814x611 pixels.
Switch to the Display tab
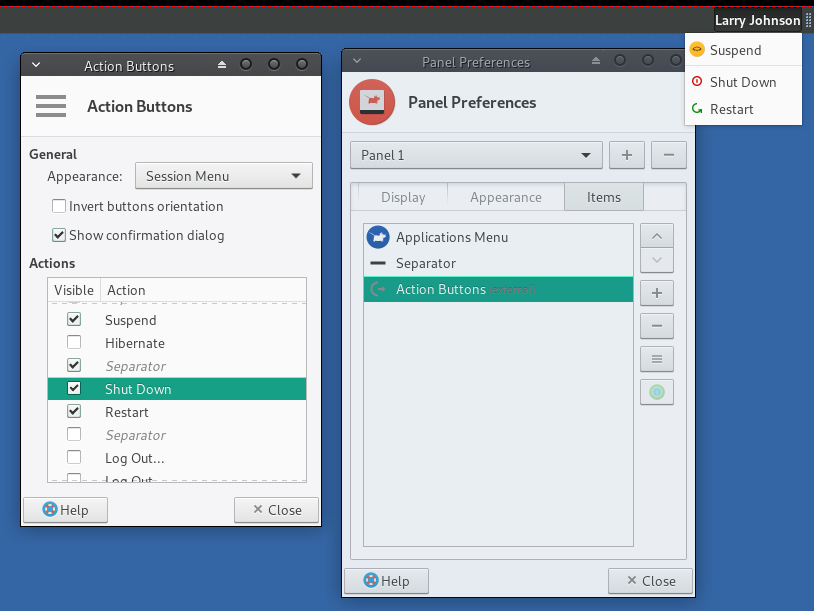pyautogui.click(x=403, y=197)
